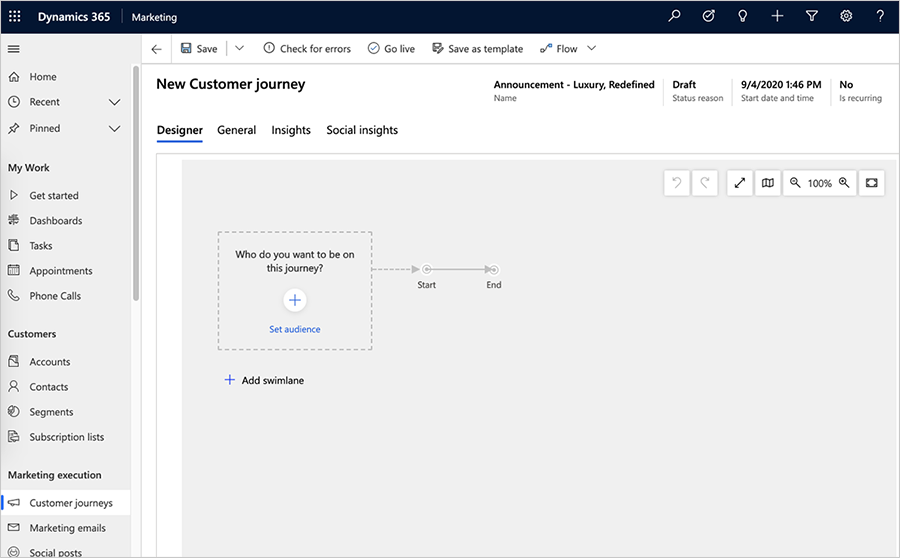The image size is (900, 558).
Task: Open the minimap icon on canvas toolbar
Action: click(x=767, y=183)
